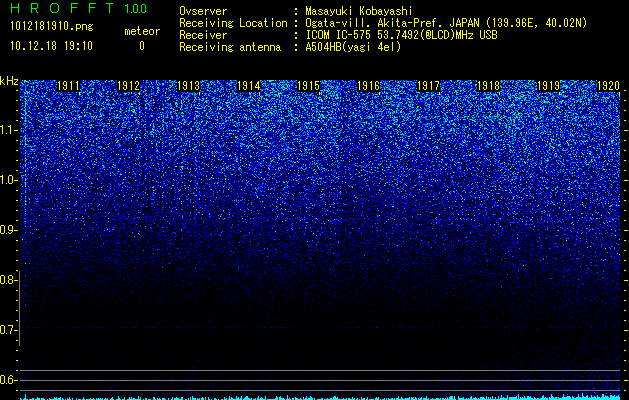The height and width of the screenshot is (400, 629).
Task: Click the 1911 time marker
Action: coord(69,86)
